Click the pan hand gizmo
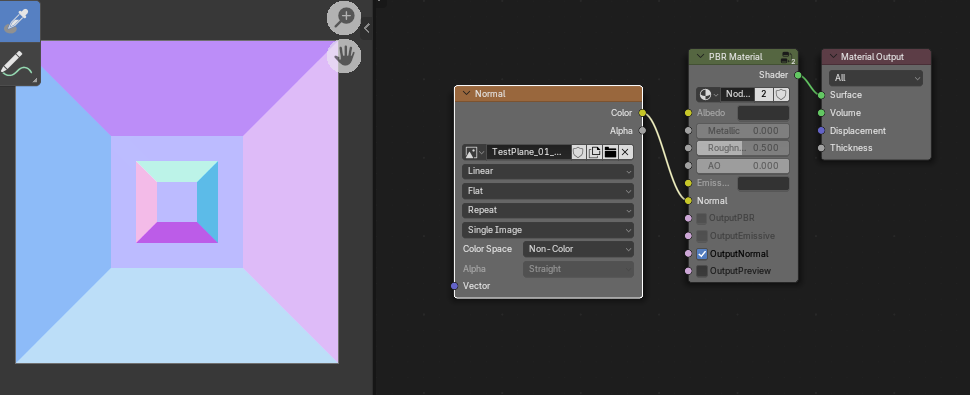The height and width of the screenshot is (395, 970). (x=344, y=56)
